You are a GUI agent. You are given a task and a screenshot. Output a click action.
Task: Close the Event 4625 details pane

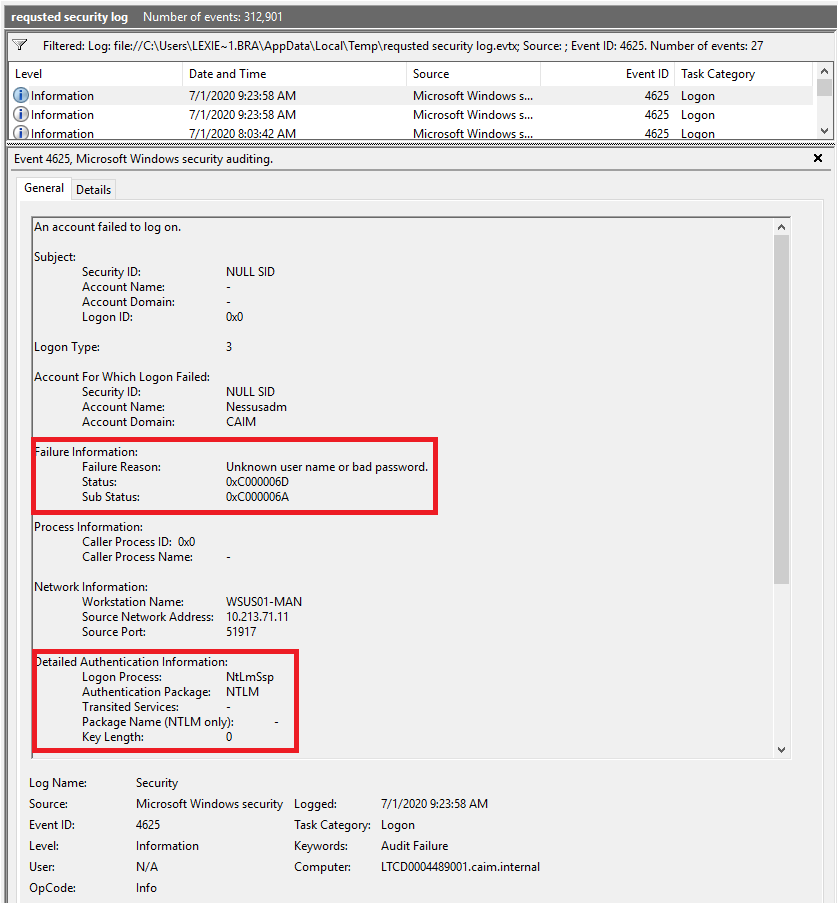click(x=817, y=159)
